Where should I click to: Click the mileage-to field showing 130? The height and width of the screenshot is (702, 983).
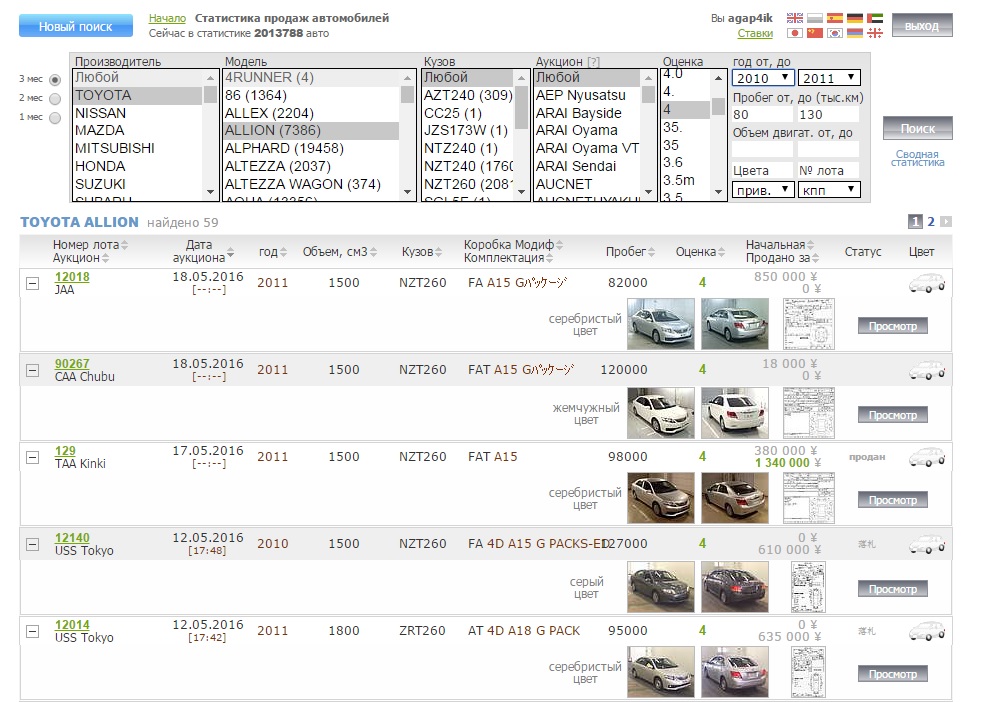[828, 115]
